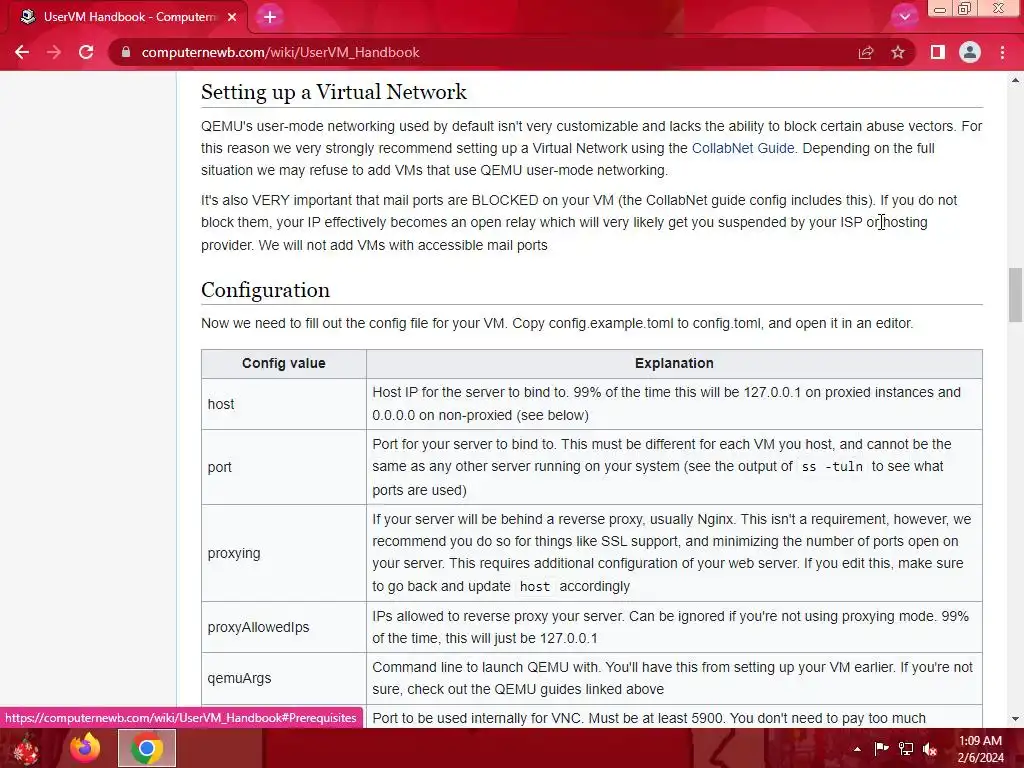Select the proxying config value cell
The height and width of the screenshot is (768, 1024).
point(283,553)
